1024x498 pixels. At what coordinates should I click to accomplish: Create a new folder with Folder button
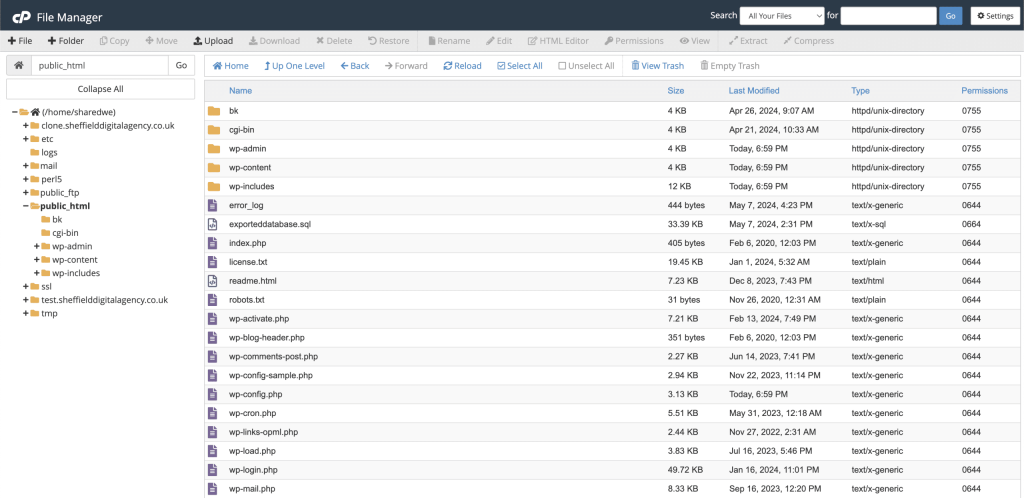[66, 40]
